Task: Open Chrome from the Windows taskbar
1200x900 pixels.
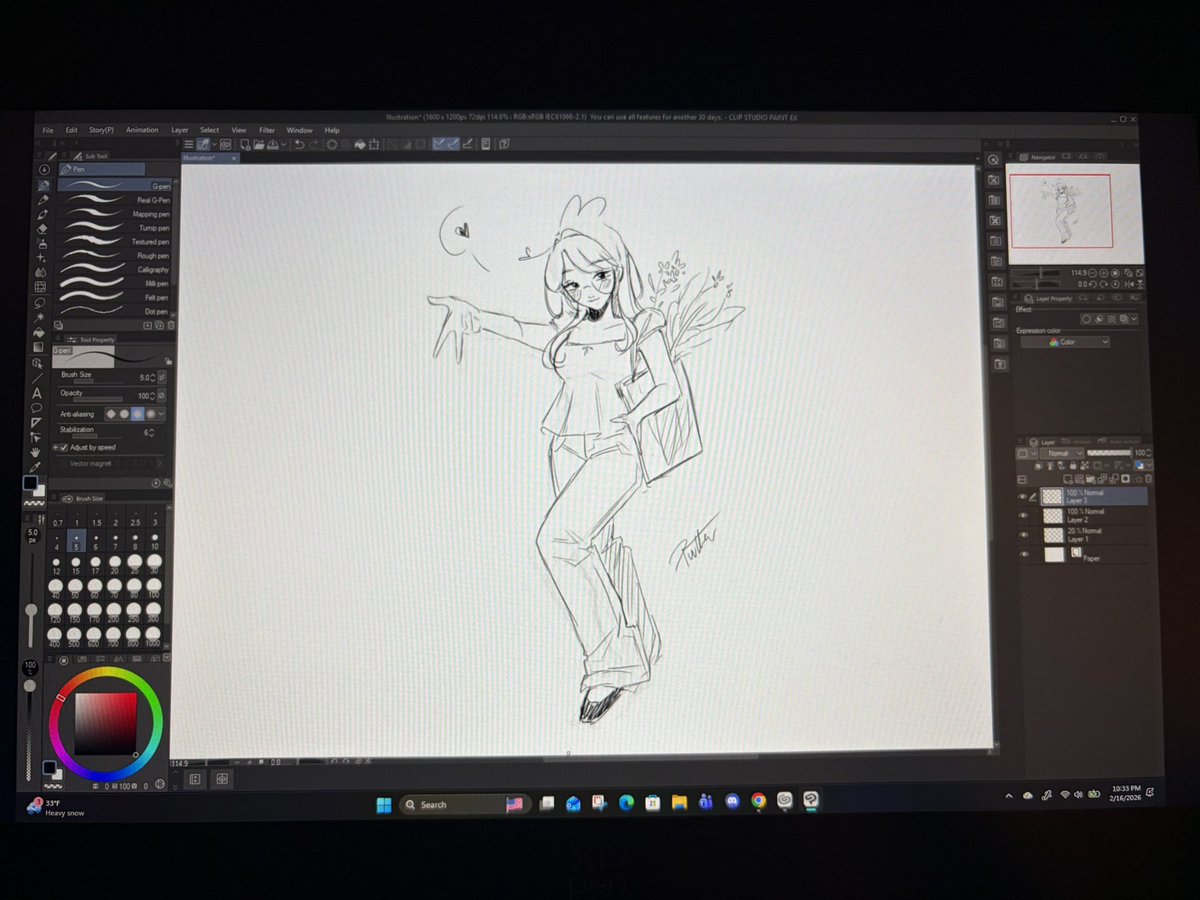Action: point(758,801)
